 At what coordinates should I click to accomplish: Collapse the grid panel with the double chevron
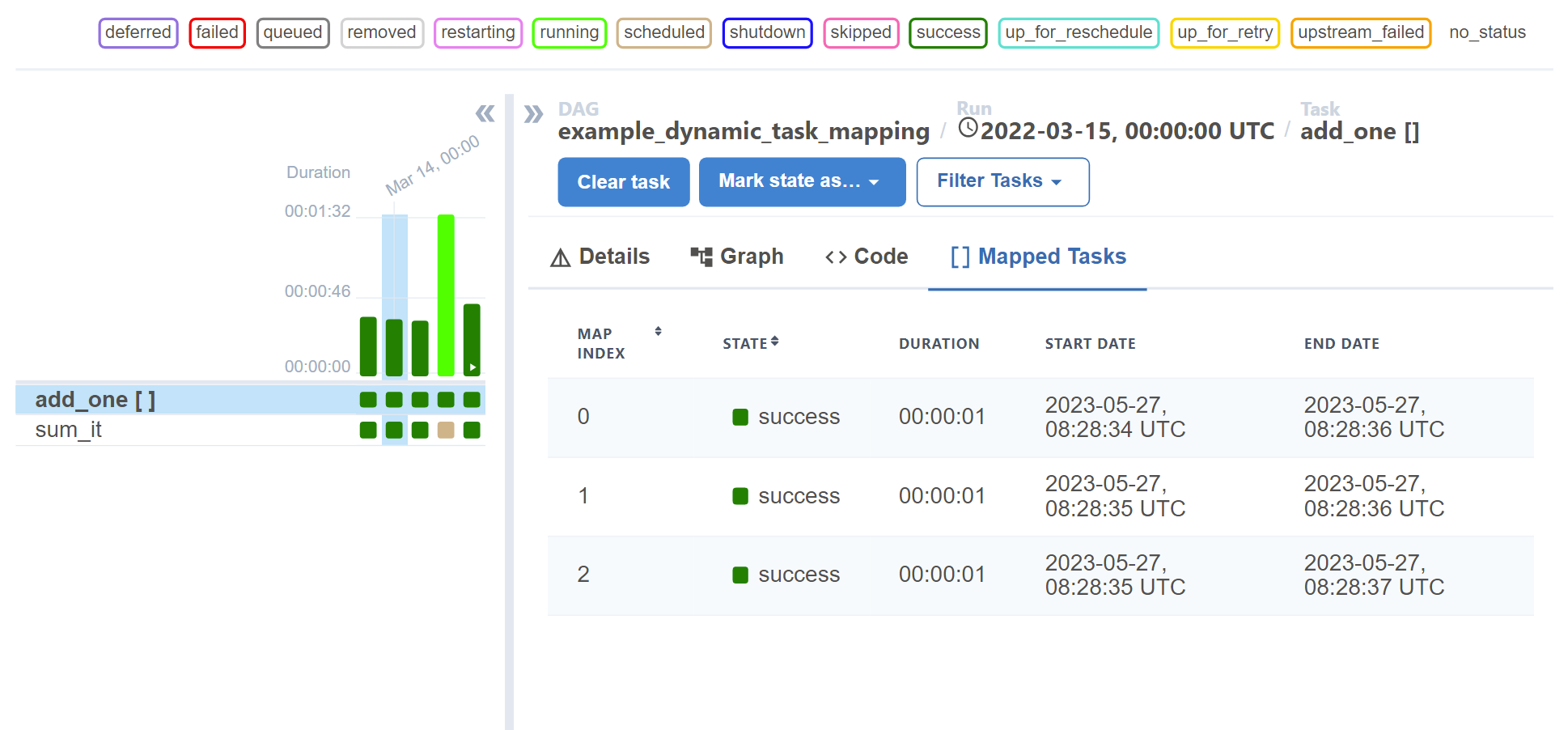pyautogui.click(x=485, y=115)
